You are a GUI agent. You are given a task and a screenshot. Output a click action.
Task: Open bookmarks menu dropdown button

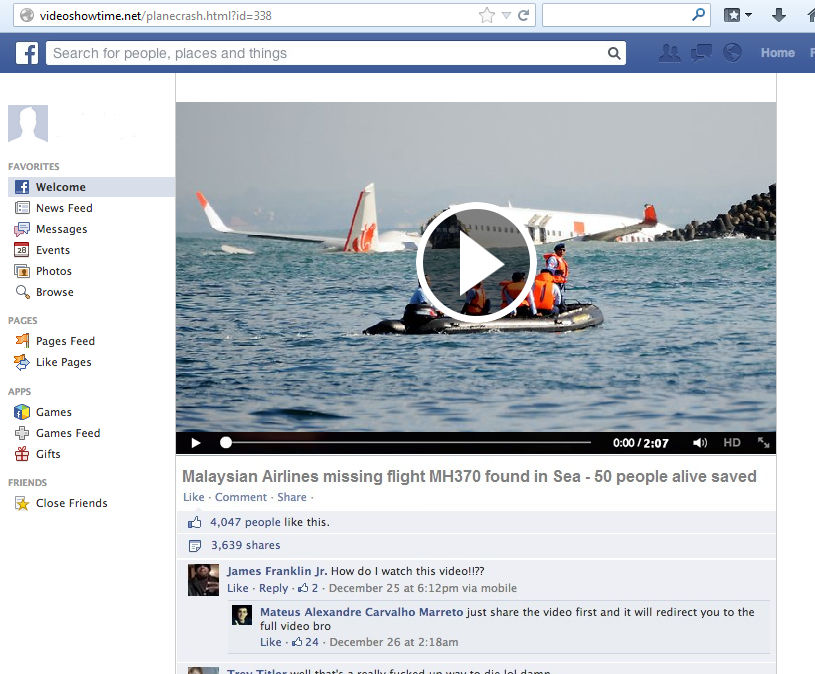point(738,15)
